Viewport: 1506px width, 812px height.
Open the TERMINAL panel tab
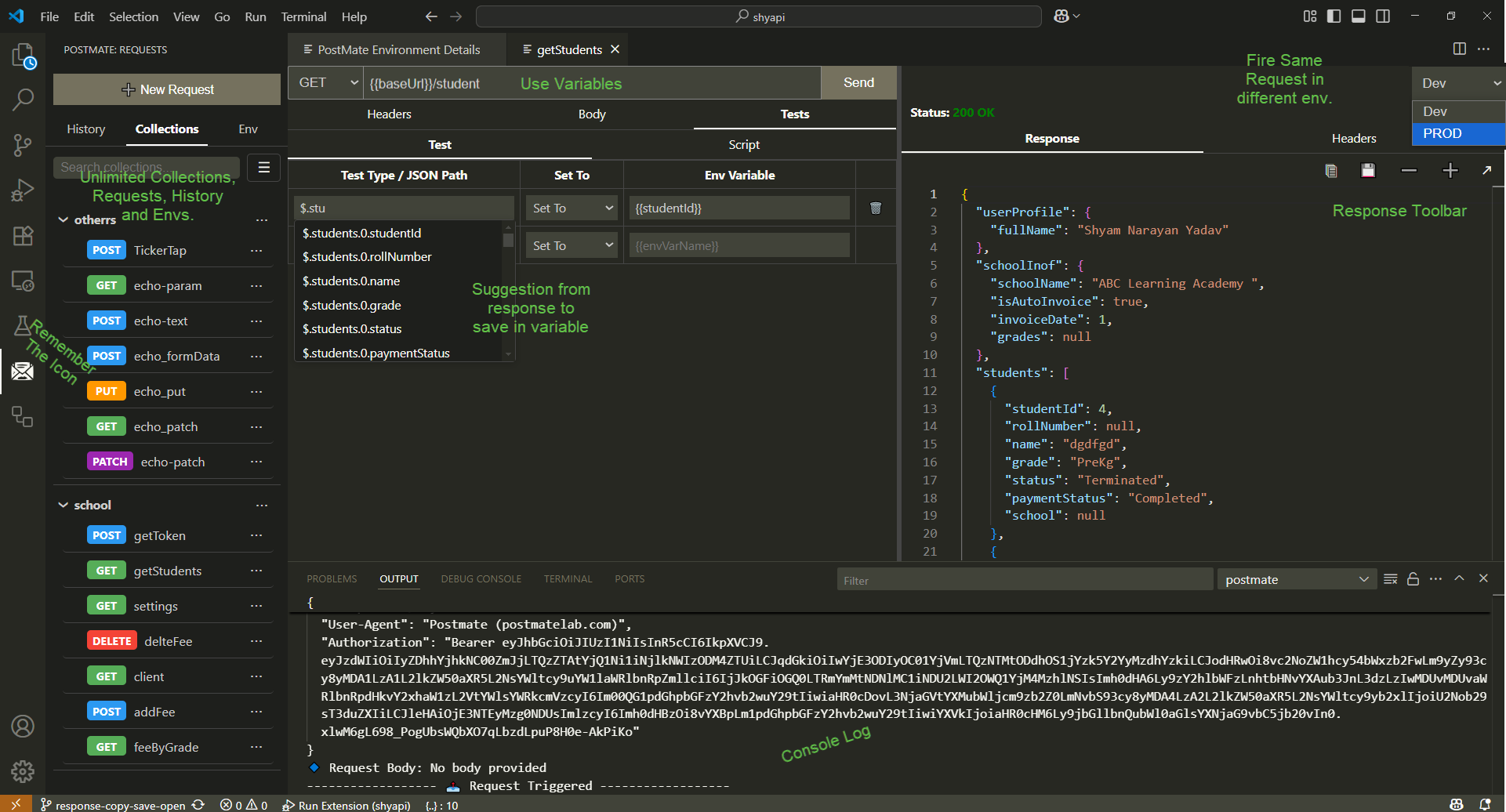pos(568,579)
